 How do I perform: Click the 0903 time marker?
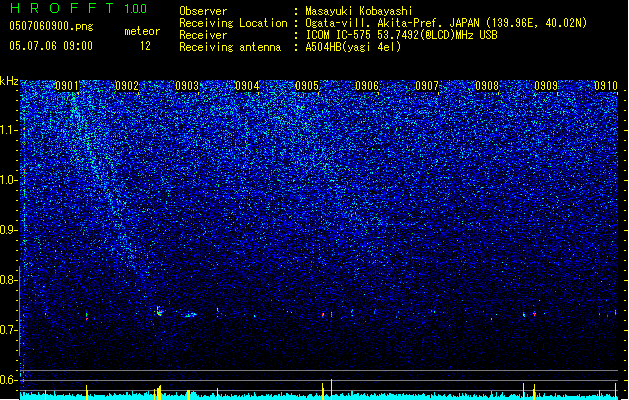pos(187,86)
